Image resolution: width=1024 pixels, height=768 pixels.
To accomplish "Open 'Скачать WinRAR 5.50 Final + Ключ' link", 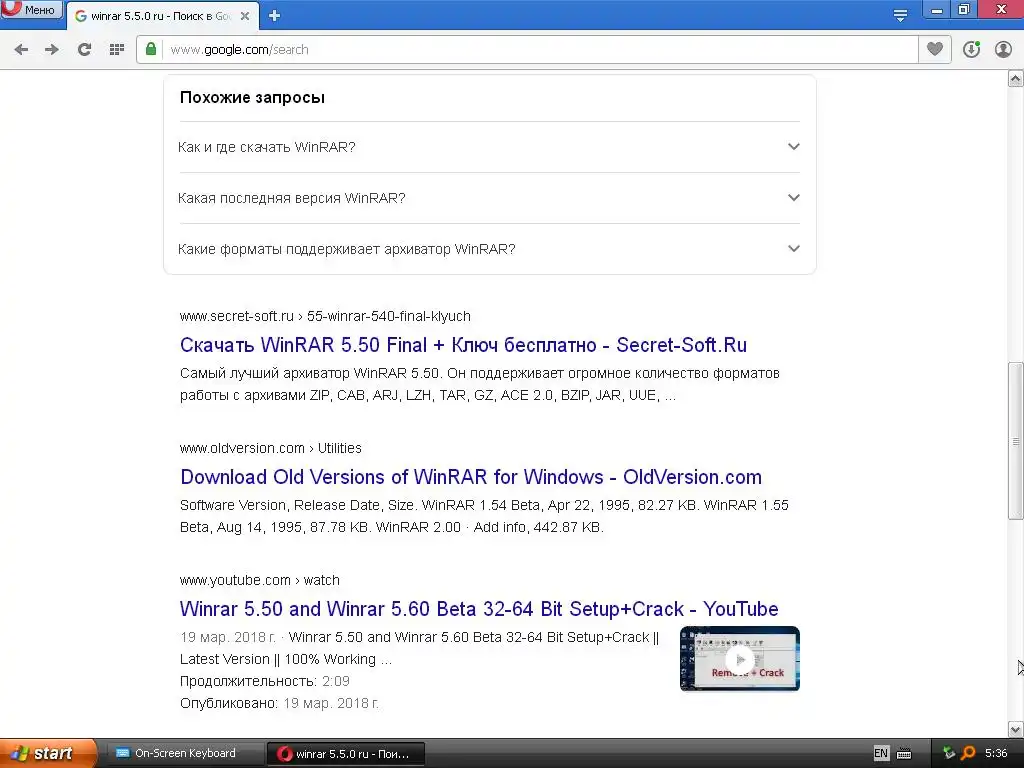I will (463, 345).
